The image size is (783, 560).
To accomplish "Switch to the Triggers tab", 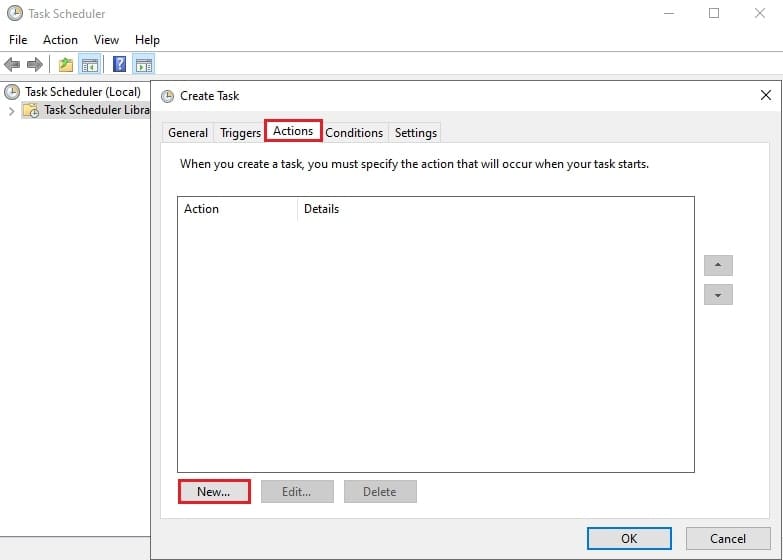I will click(240, 133).
